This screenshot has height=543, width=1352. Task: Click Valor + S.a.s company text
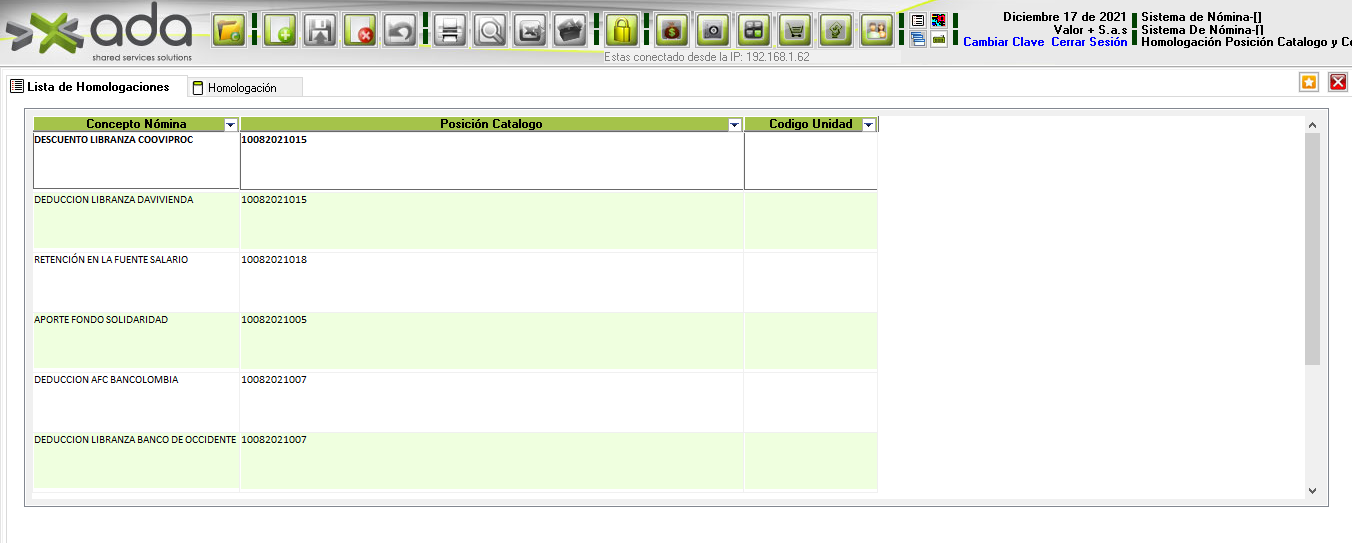coord(1090,30)
